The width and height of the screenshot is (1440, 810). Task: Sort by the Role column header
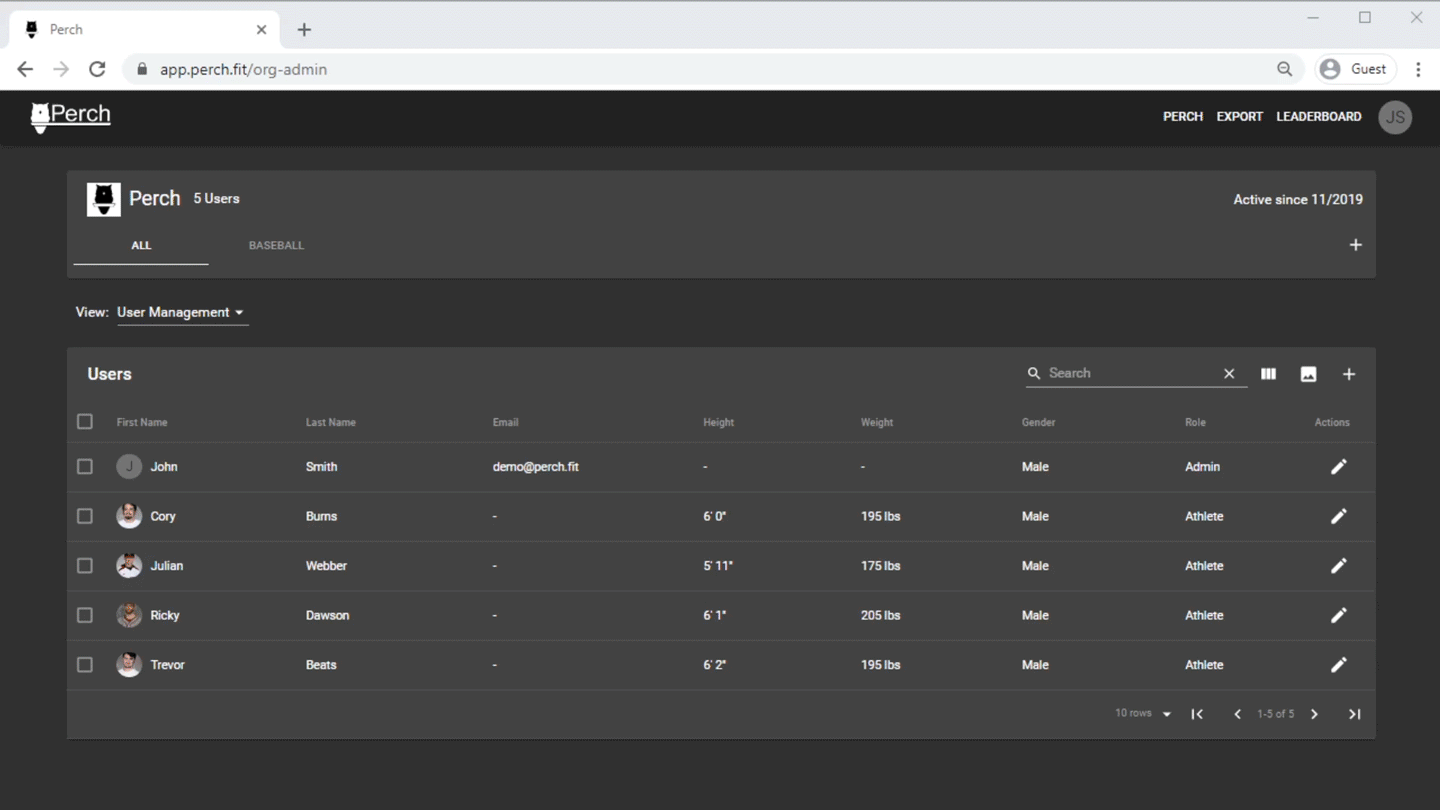coord(1195,422)
